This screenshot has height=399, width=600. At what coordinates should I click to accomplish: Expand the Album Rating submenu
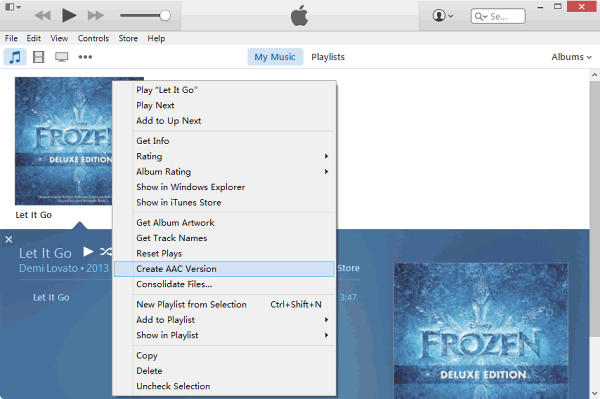pyautogui.click(x=224, y=171)
